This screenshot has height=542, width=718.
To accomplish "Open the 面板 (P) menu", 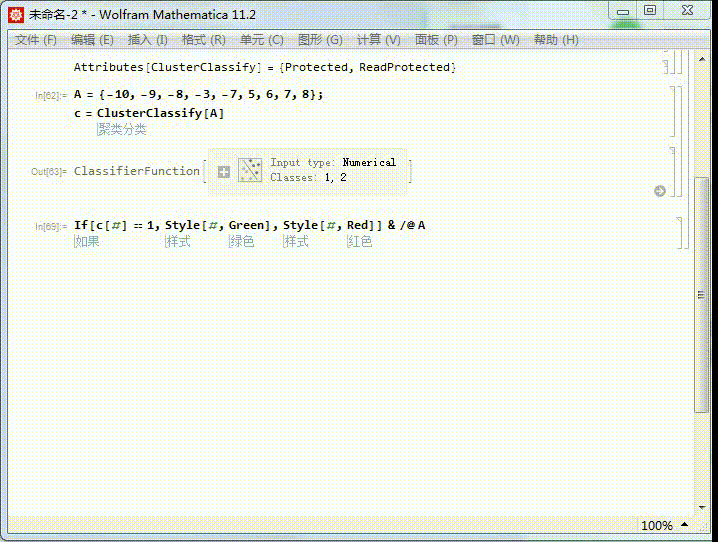I will [x=436, y=40].
